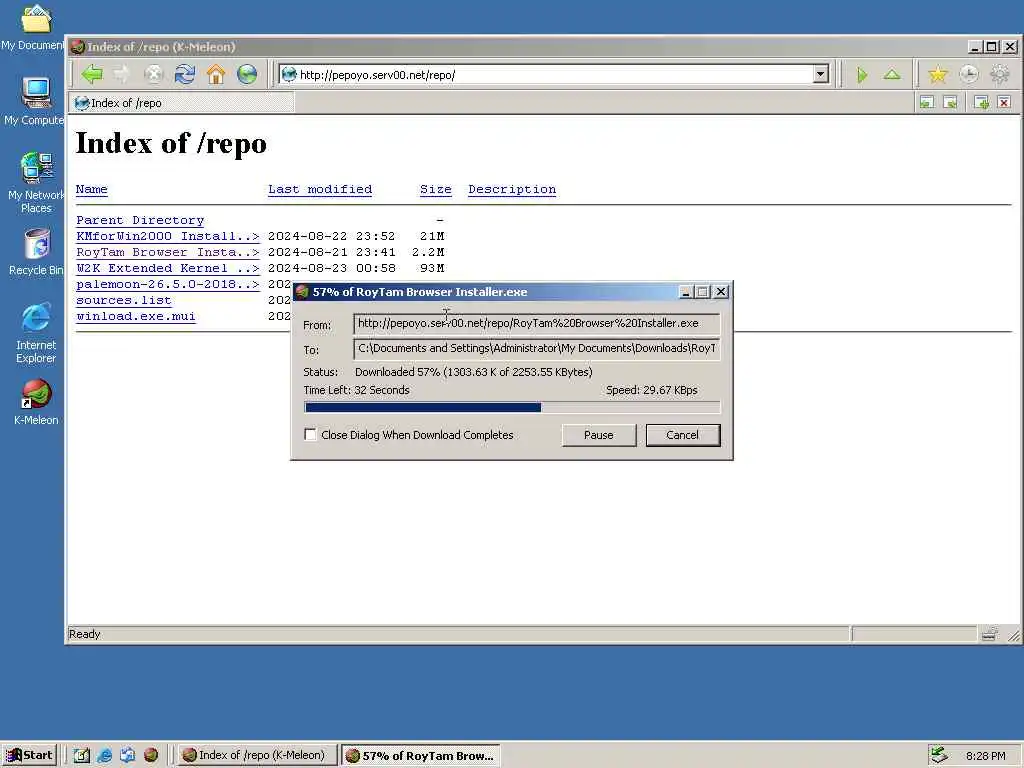1024x768 pixels.
Task: Click the 8:28 PM taskbar clock
Action: tap(985, 756)
